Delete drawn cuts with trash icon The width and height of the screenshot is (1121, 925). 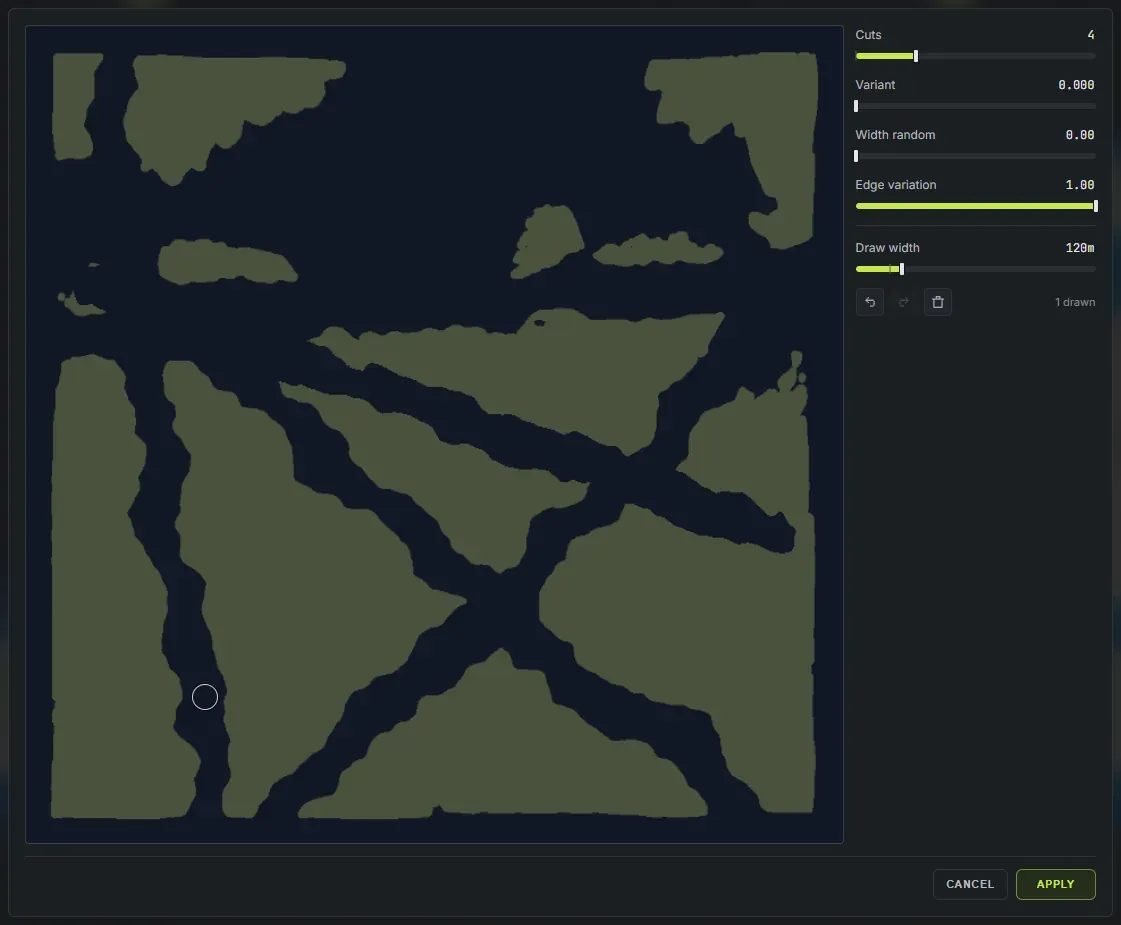[938, 302]
